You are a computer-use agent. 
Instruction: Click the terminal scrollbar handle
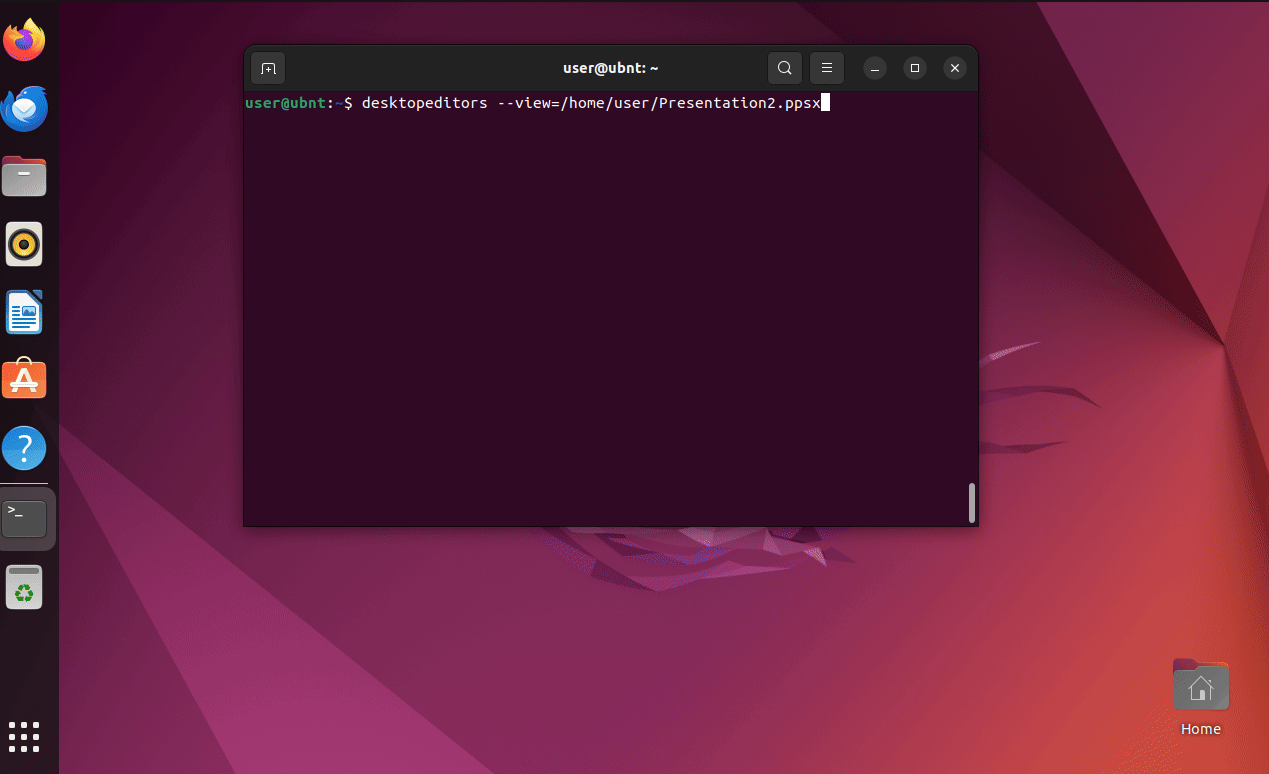point(971,503)
